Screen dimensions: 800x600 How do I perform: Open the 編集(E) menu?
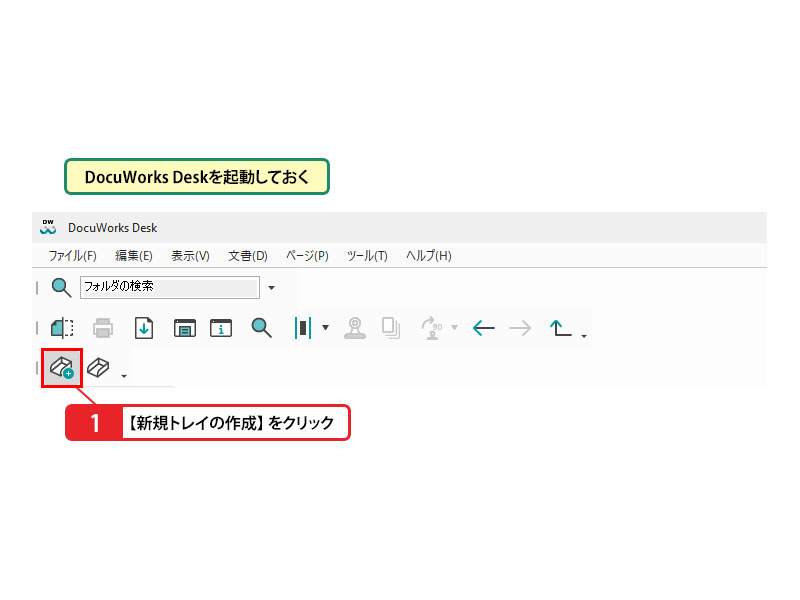134,256
